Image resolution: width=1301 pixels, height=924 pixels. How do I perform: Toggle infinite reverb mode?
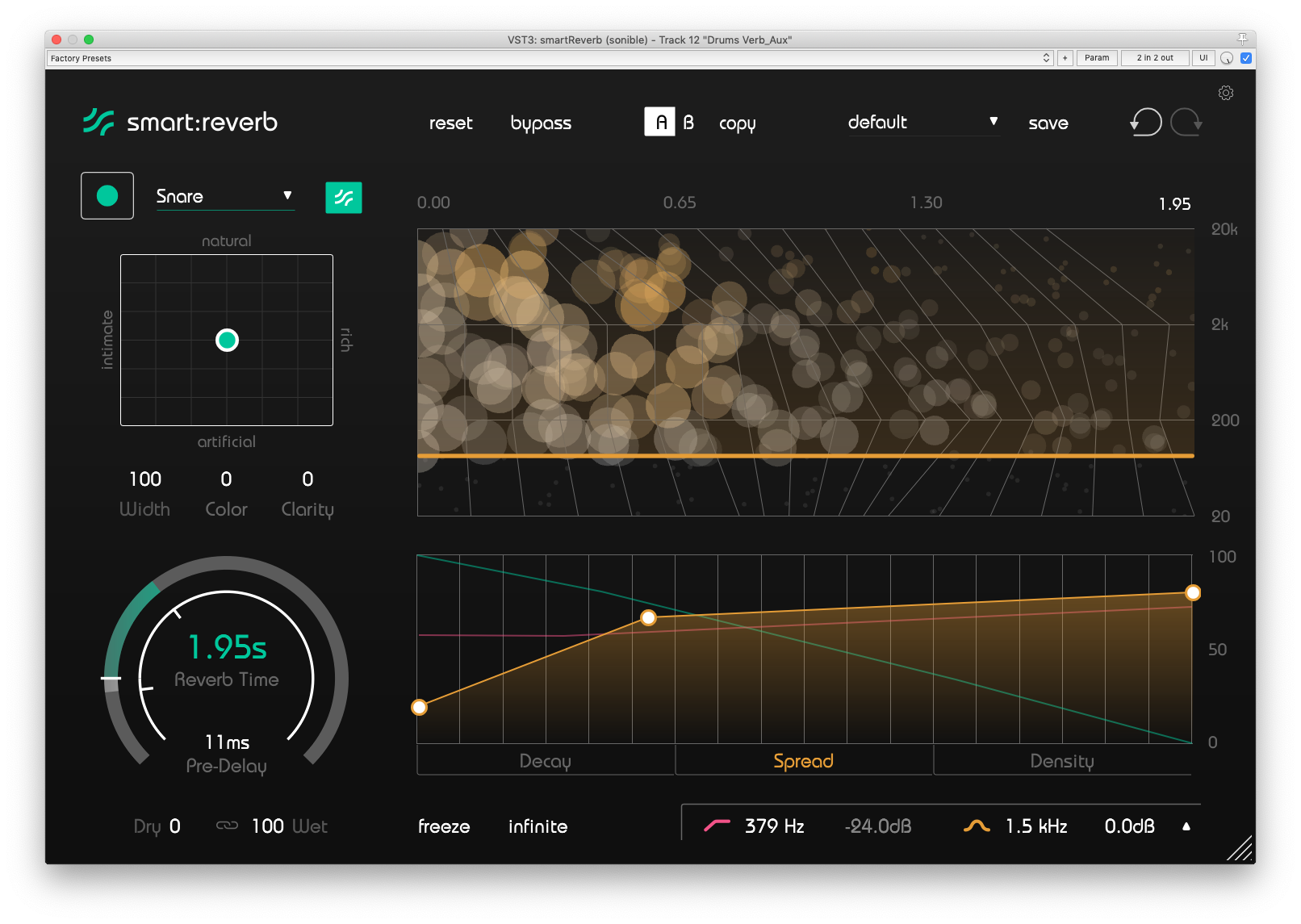click(x=538, y=826)
